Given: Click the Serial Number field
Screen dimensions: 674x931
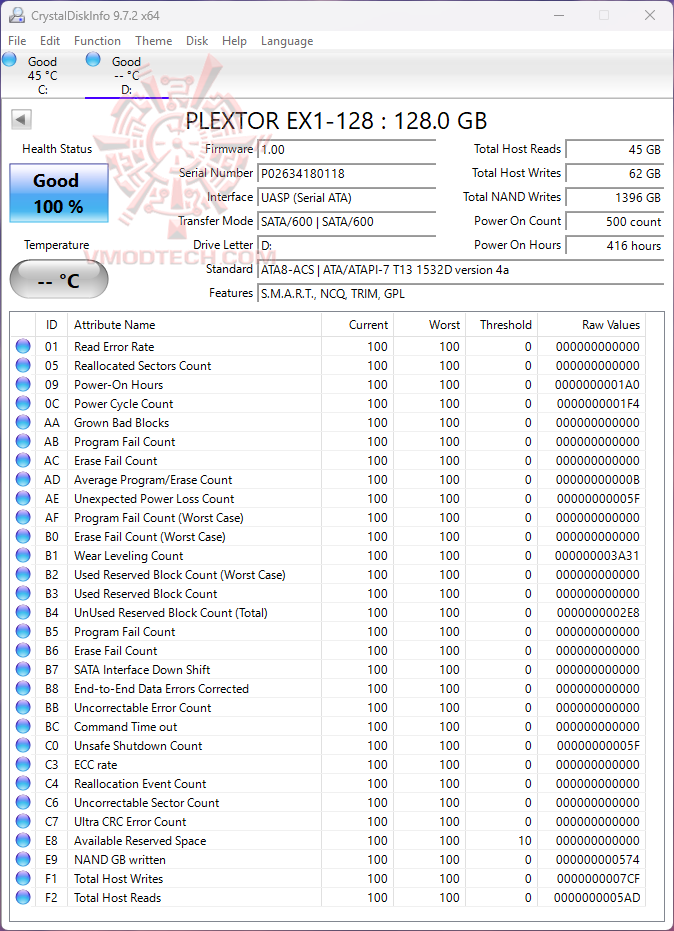Looking at the screenshot, I should (x=347, y=173).
